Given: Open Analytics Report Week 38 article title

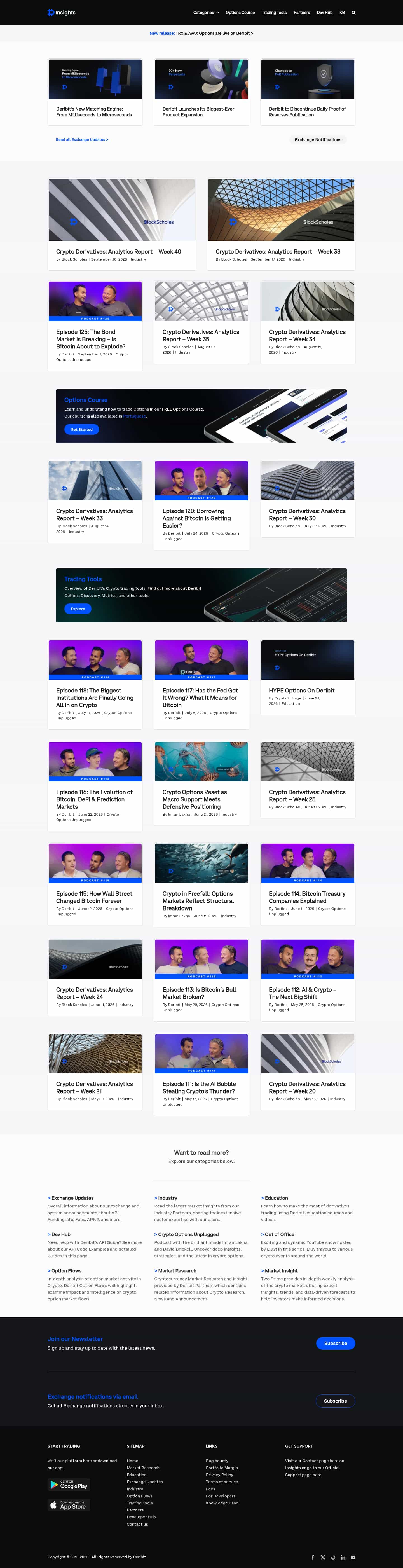Looking at the screenshot, I should 278,251.
